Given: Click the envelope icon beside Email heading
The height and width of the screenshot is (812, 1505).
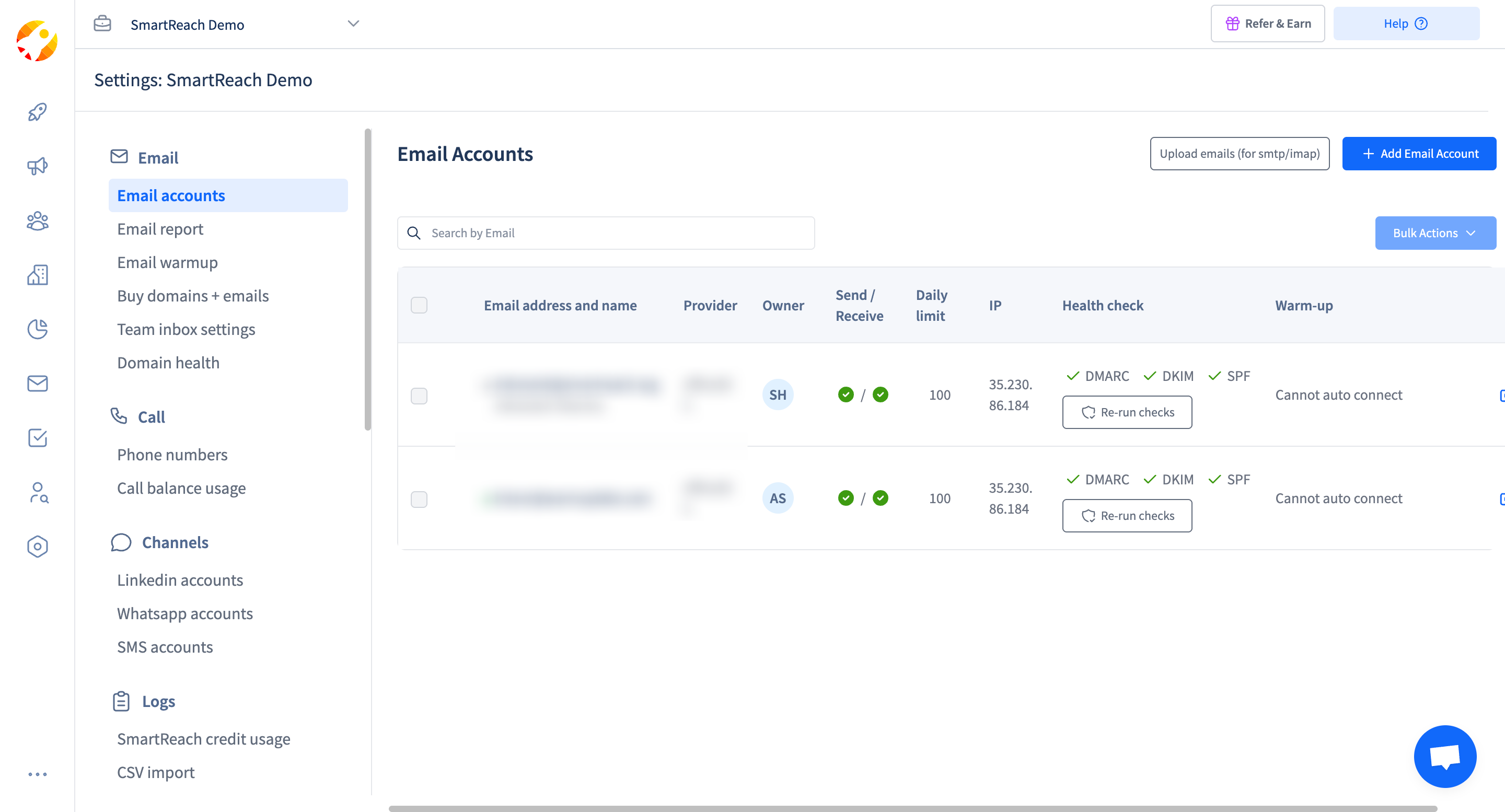Looking at the screenshot, I should 119,157.
